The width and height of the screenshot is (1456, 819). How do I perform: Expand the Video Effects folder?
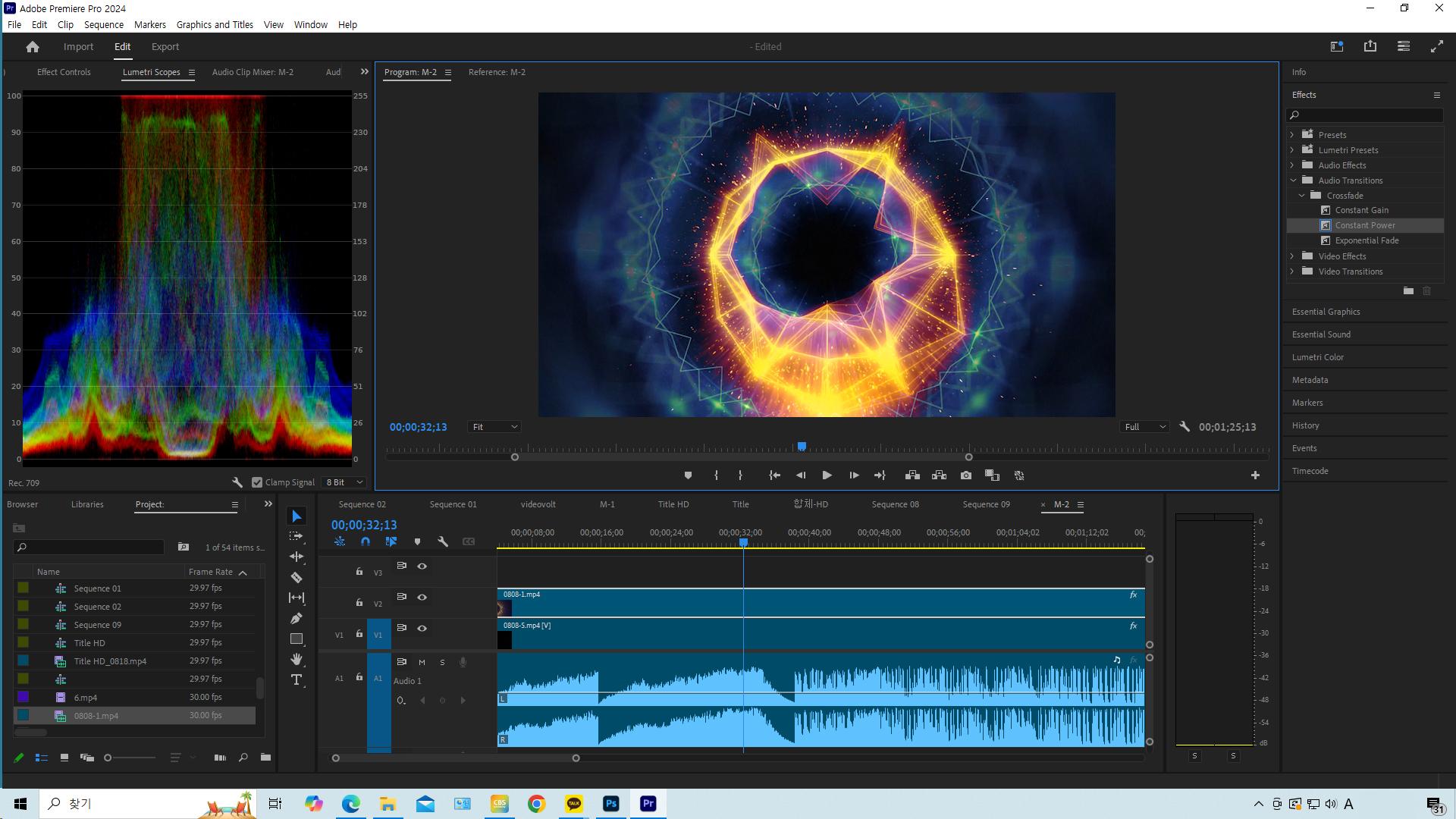[1293, 256]
